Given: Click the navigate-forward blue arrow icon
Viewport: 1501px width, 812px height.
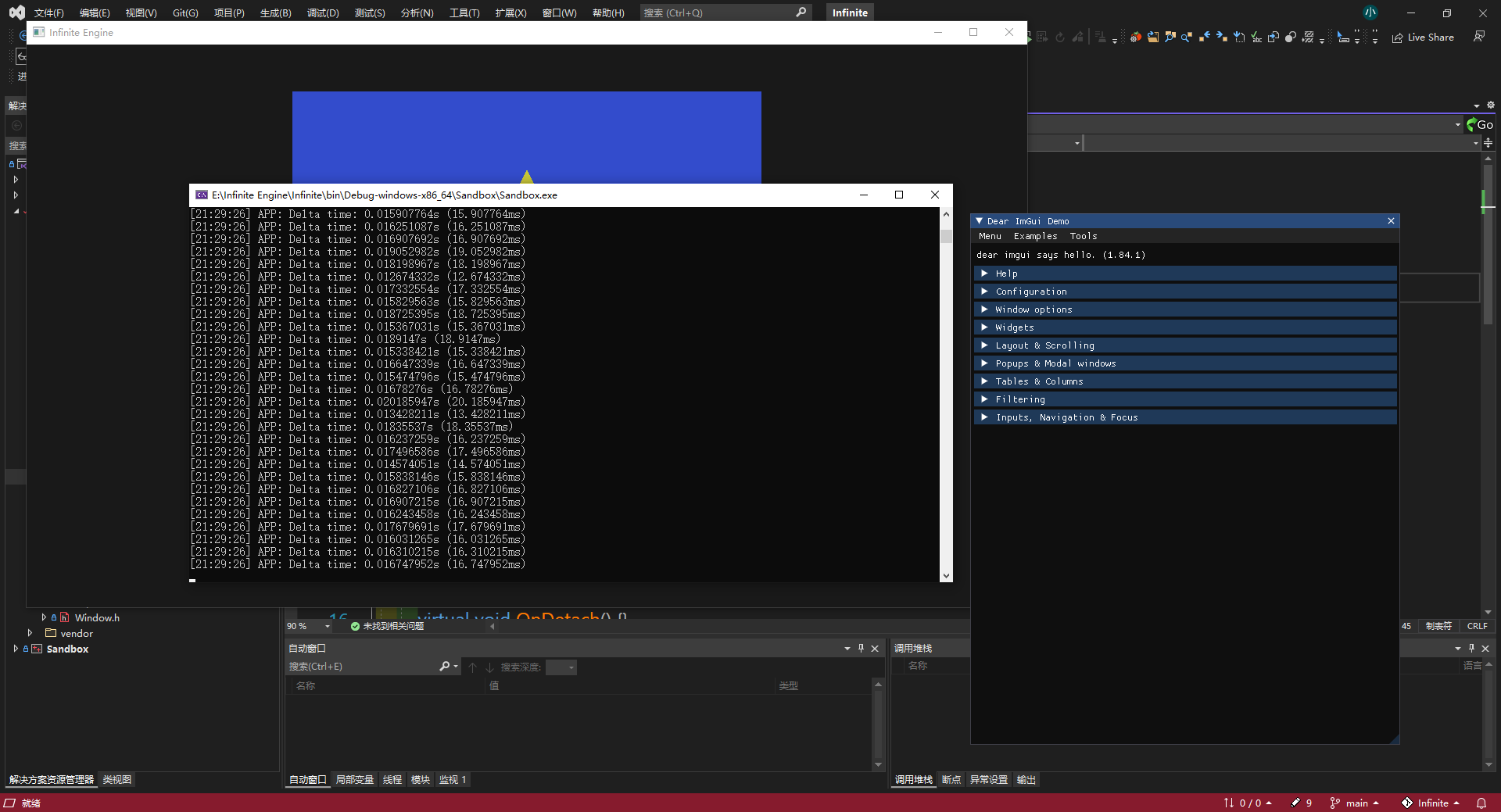Looking at the screenshot, I should (1222, 37).
